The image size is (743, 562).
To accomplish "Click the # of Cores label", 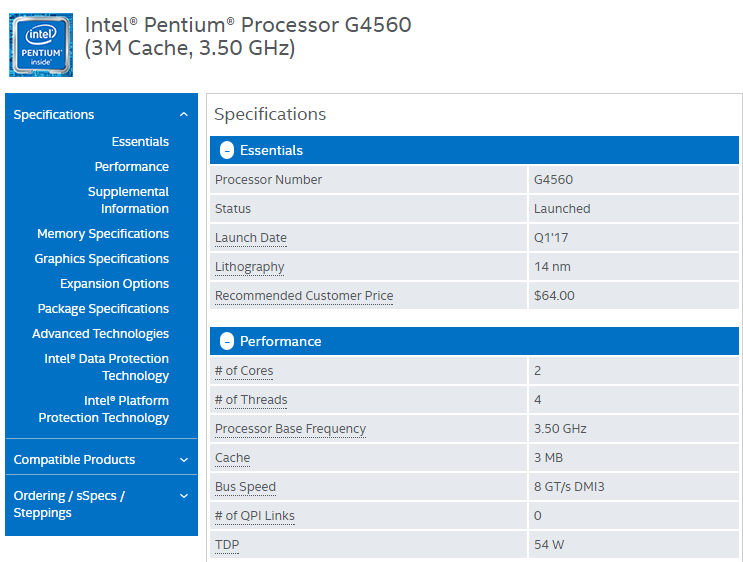I will tap(244, 371).
